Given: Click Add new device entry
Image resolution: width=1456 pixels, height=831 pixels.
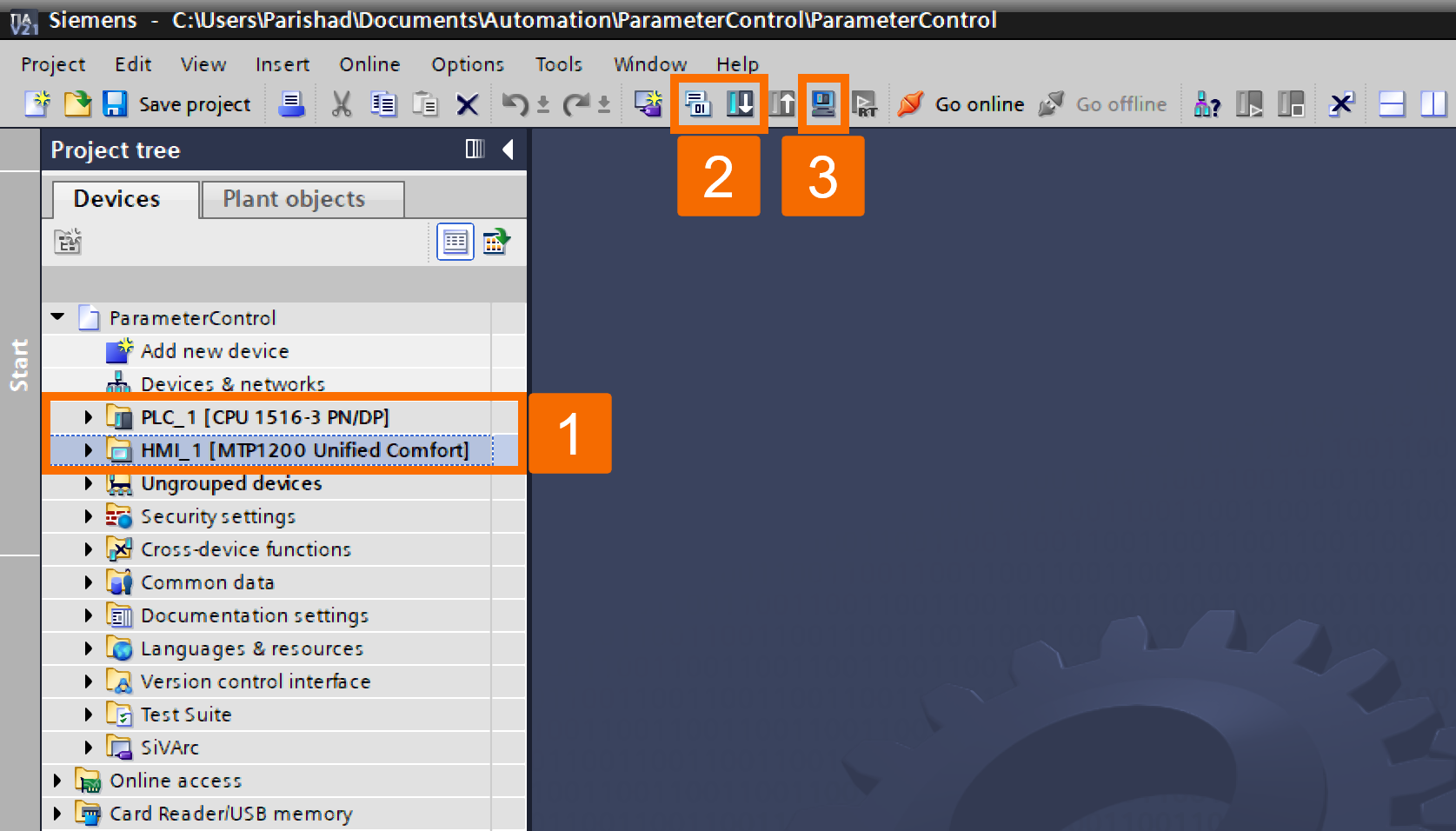Looking at the screenshot, I should [x=215, y=351].
